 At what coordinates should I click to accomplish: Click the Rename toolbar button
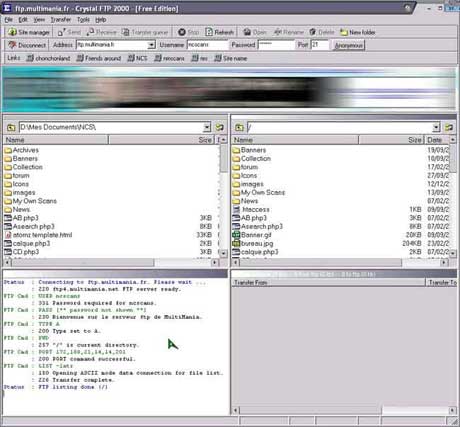click(x=289, y=32)
